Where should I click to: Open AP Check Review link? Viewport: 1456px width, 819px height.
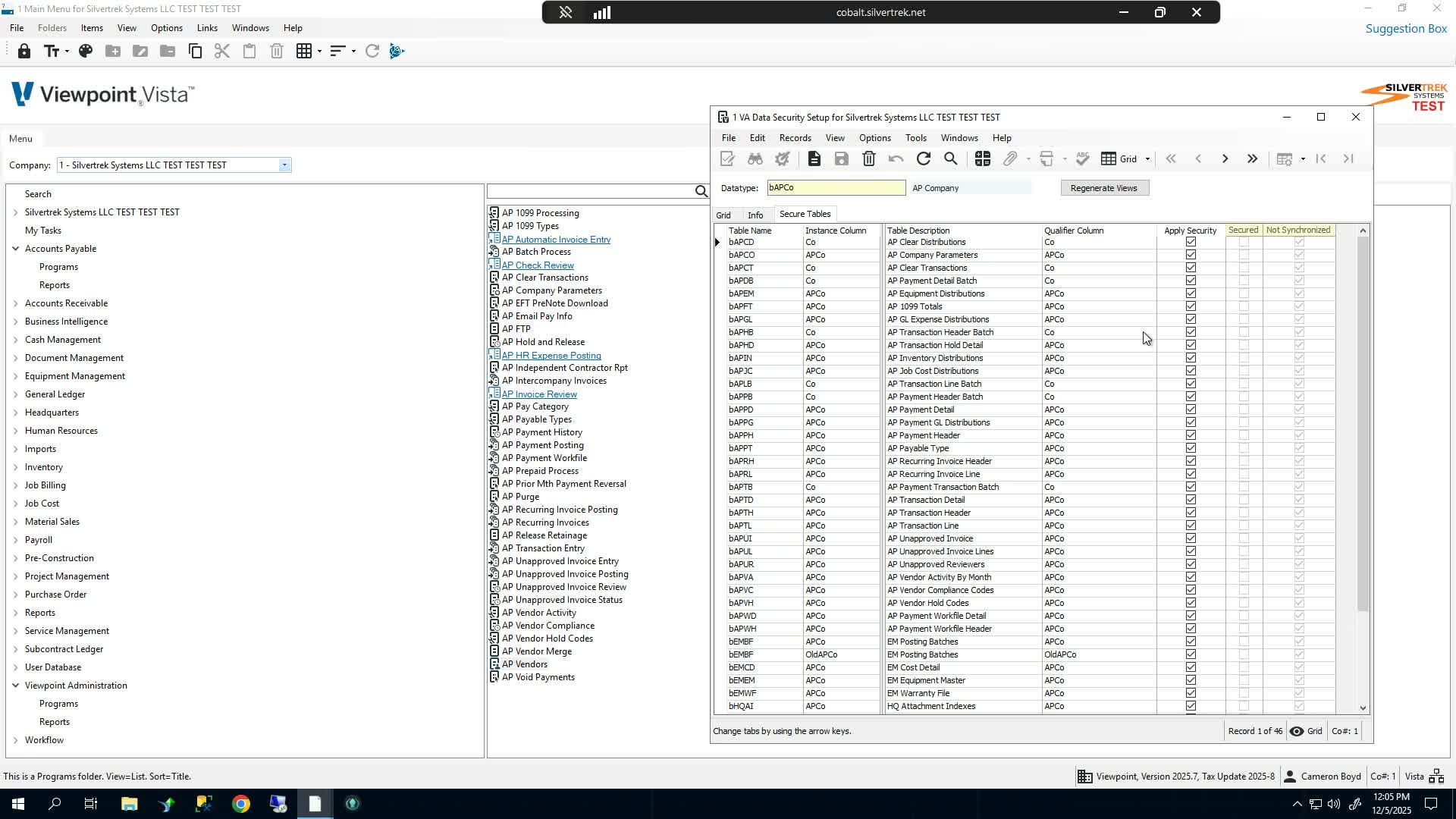(538, 265)
